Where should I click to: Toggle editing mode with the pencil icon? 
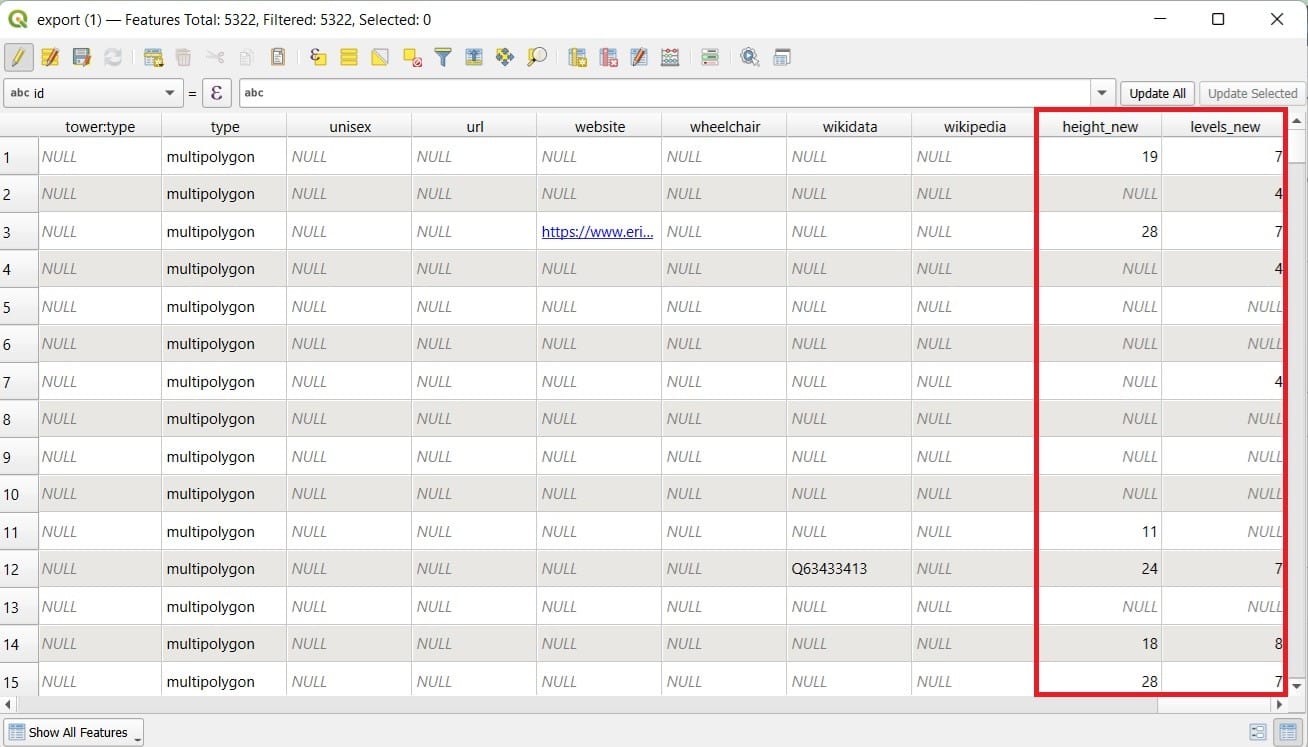coord(18,57)
